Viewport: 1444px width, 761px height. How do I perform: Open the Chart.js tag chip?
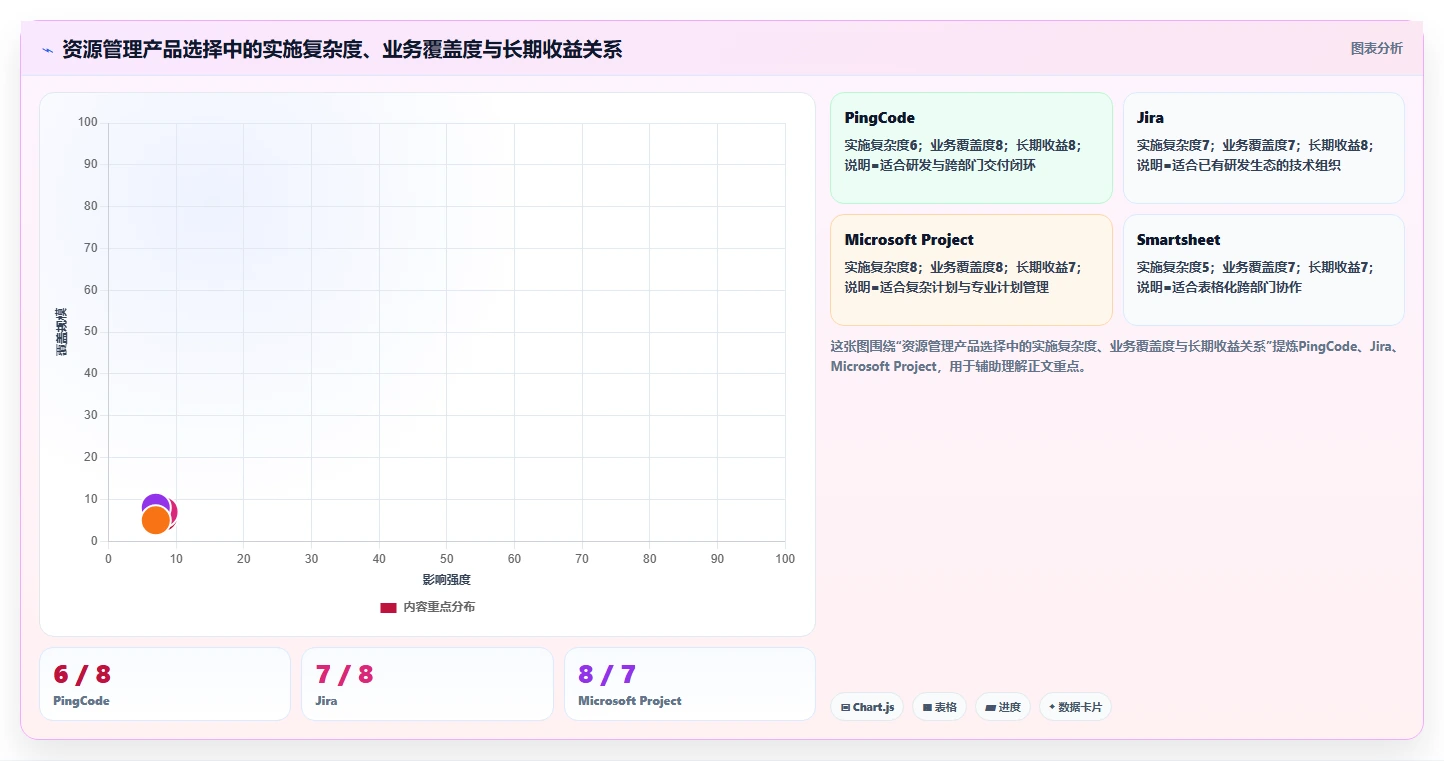(867, 707)
